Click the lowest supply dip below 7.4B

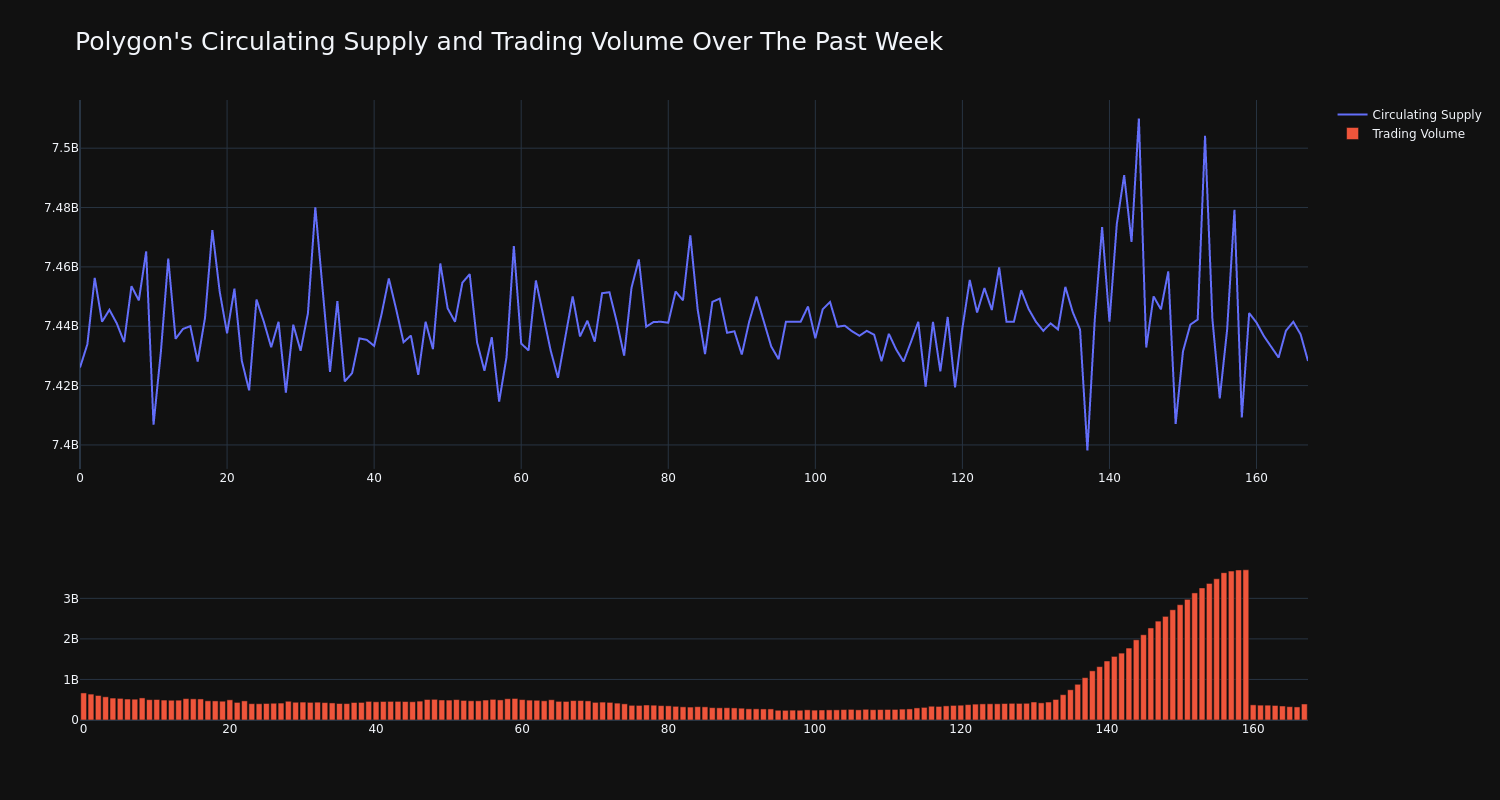(1087, 449)
